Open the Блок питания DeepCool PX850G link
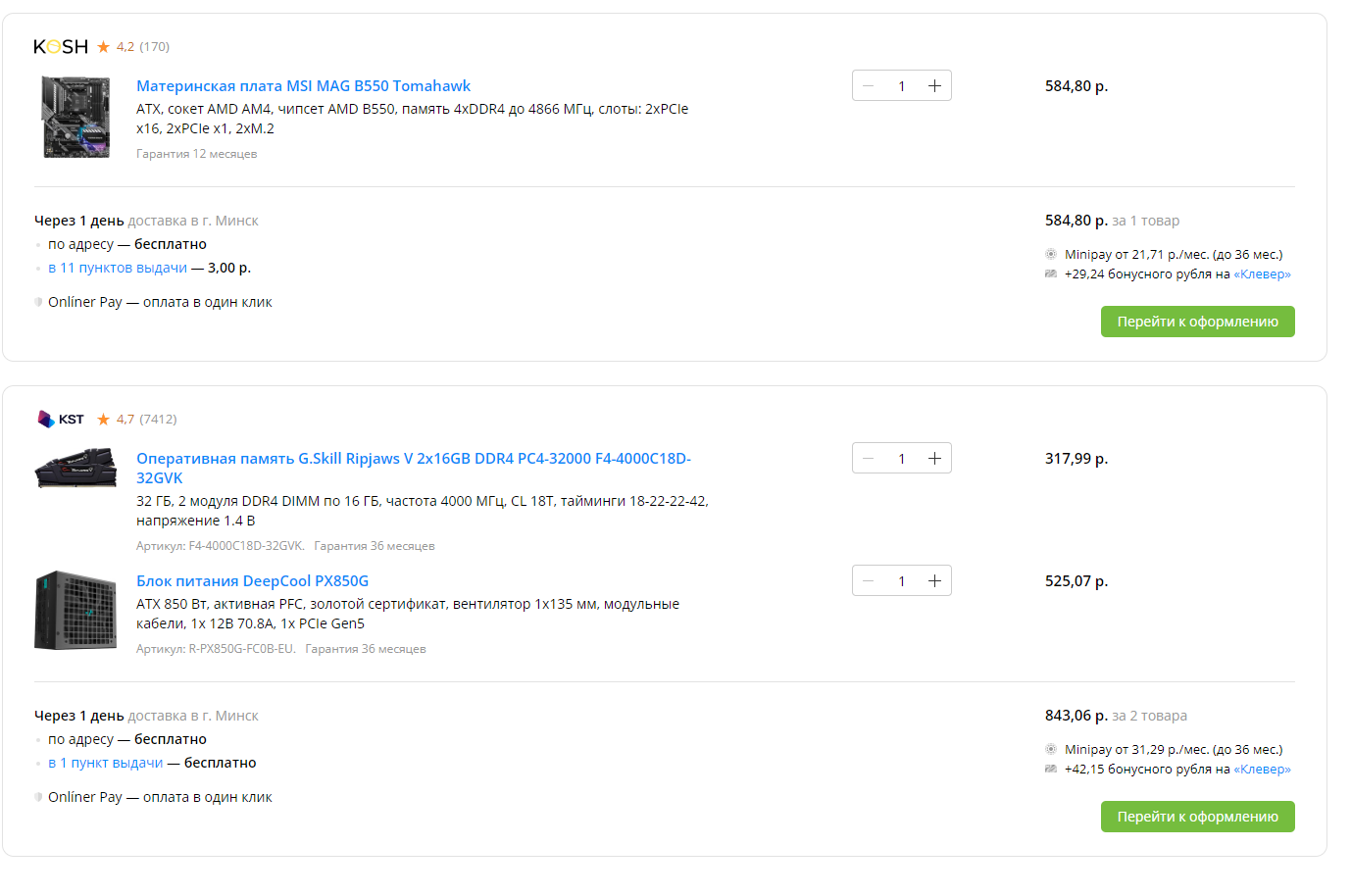 pyautogui.click(x=252, y=581)
